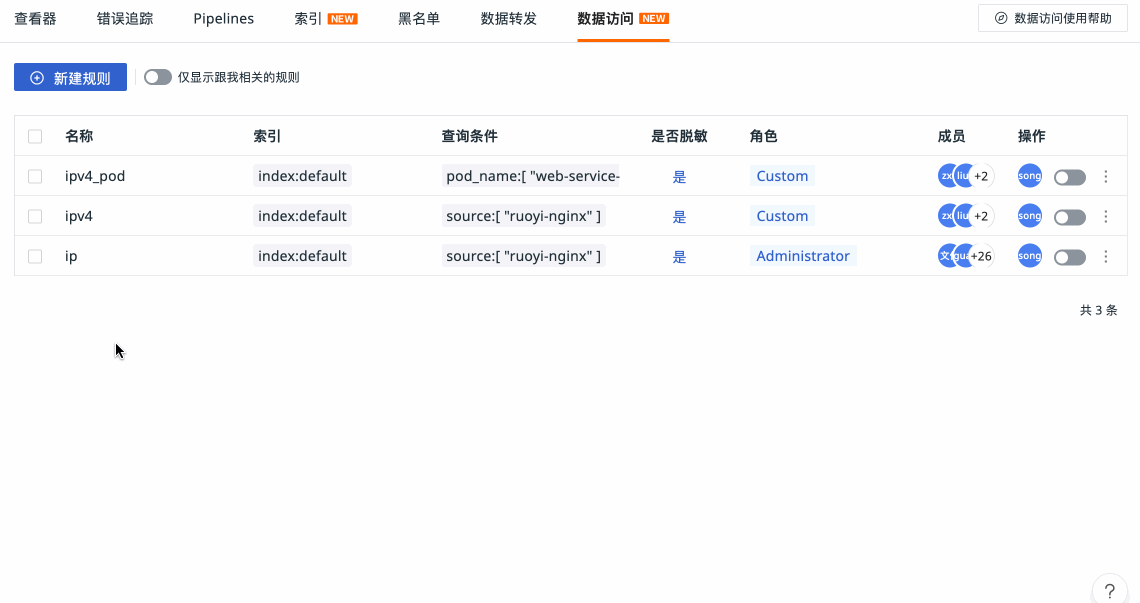Toggle 仅显示跟我相关的规则 switch

click(158, 77)
